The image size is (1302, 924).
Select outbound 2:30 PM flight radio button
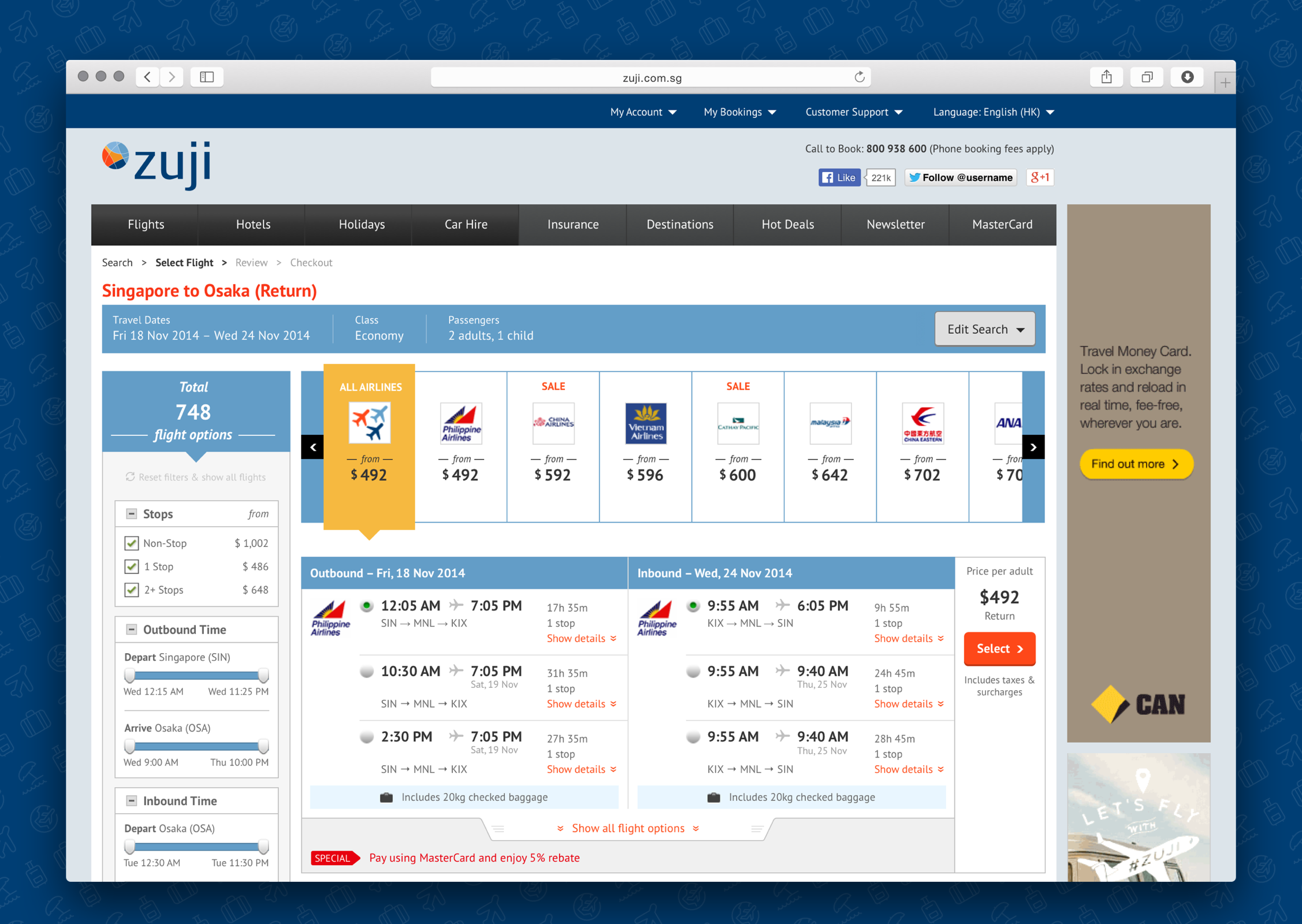click(367, 736)
